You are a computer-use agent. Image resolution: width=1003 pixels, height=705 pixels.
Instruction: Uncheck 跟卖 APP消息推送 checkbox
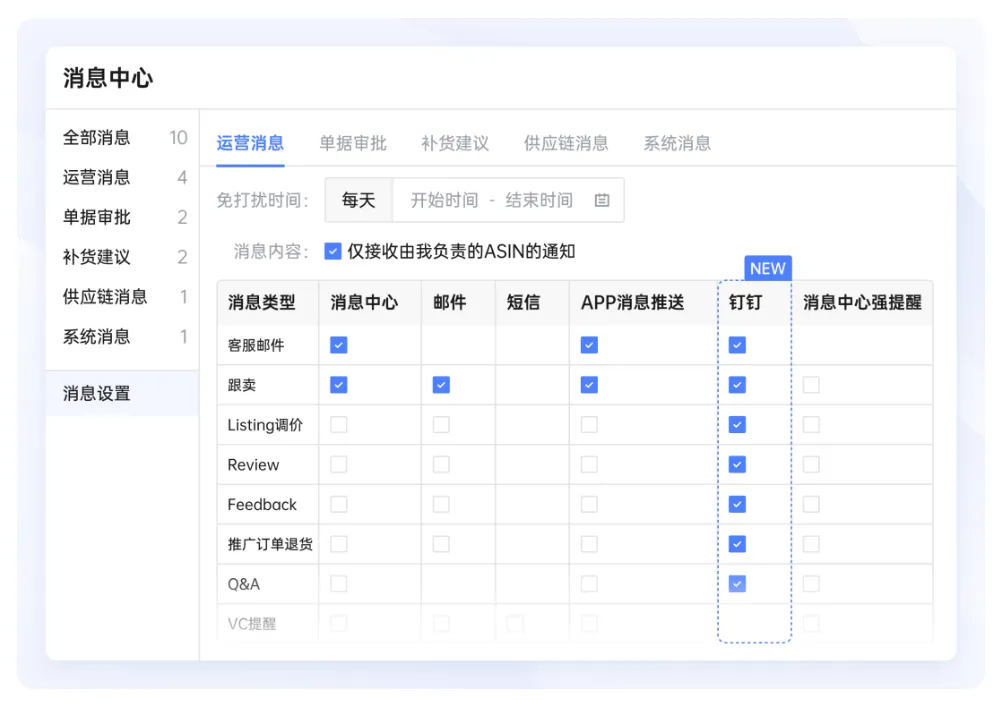(x=589, y=385)
